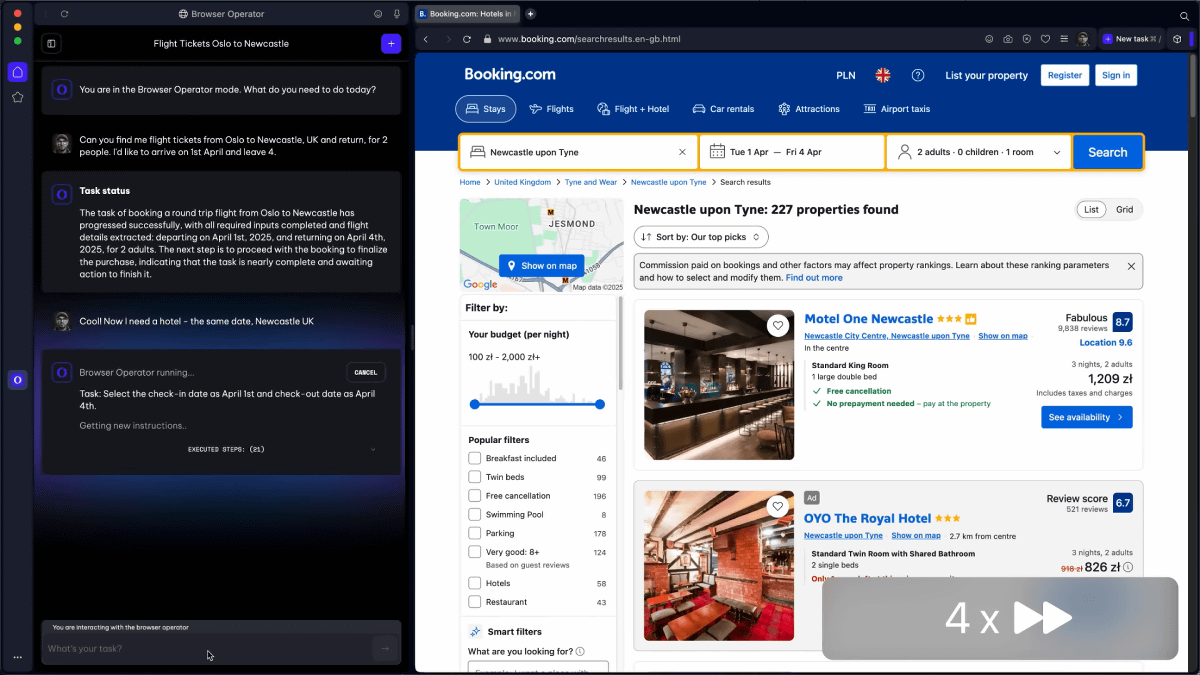Open the easy setup lines icon in toolbar
Screen dimensions: 1200x675
(x=1064, y=39)
